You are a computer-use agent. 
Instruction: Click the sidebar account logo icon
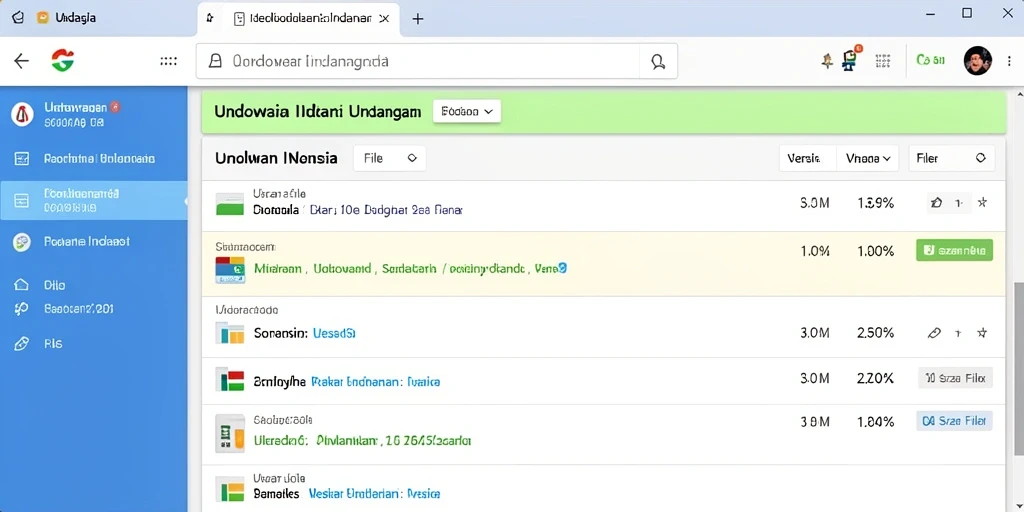[22, 114]
